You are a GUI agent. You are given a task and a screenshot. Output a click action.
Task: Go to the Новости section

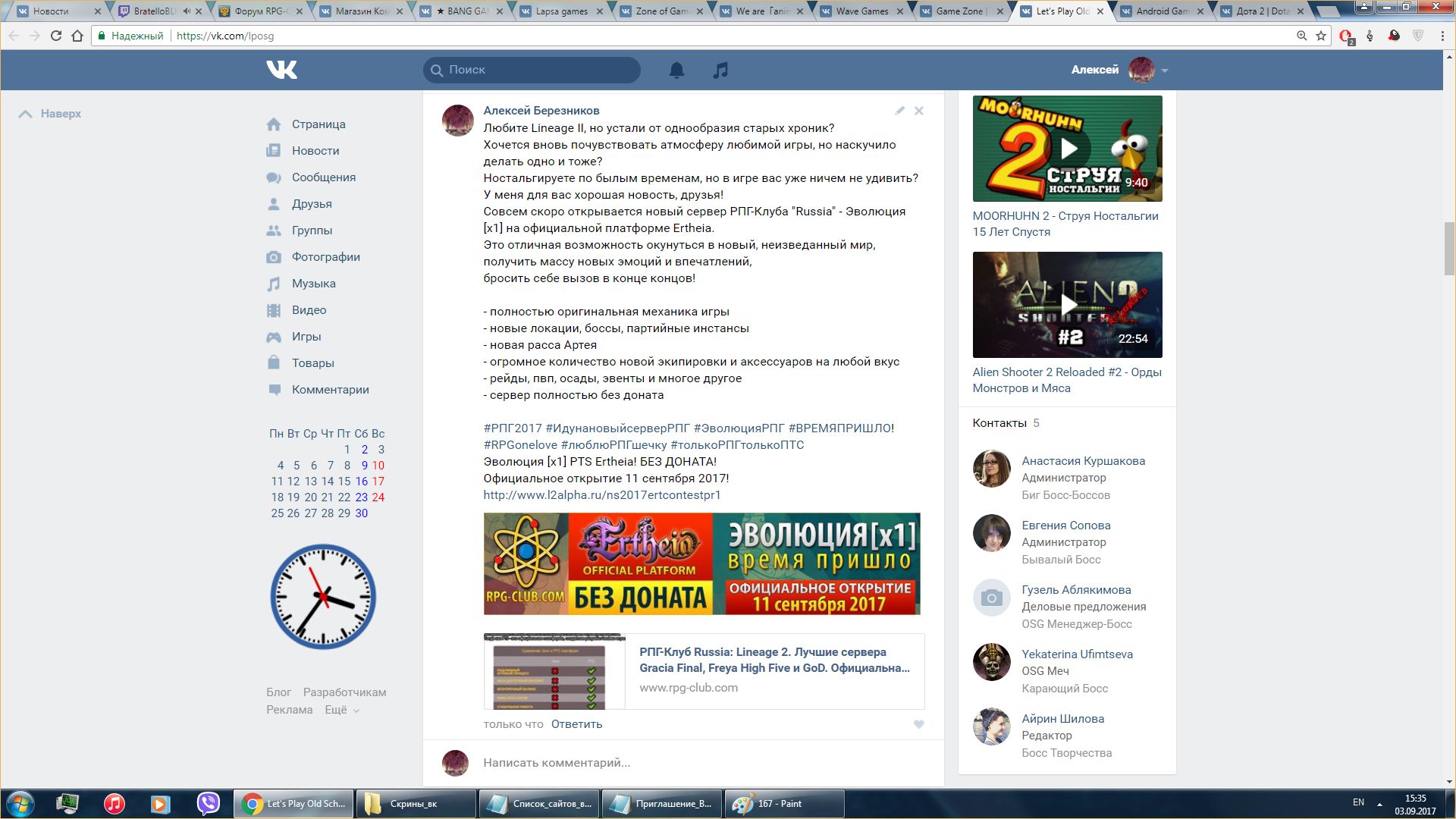315,151
